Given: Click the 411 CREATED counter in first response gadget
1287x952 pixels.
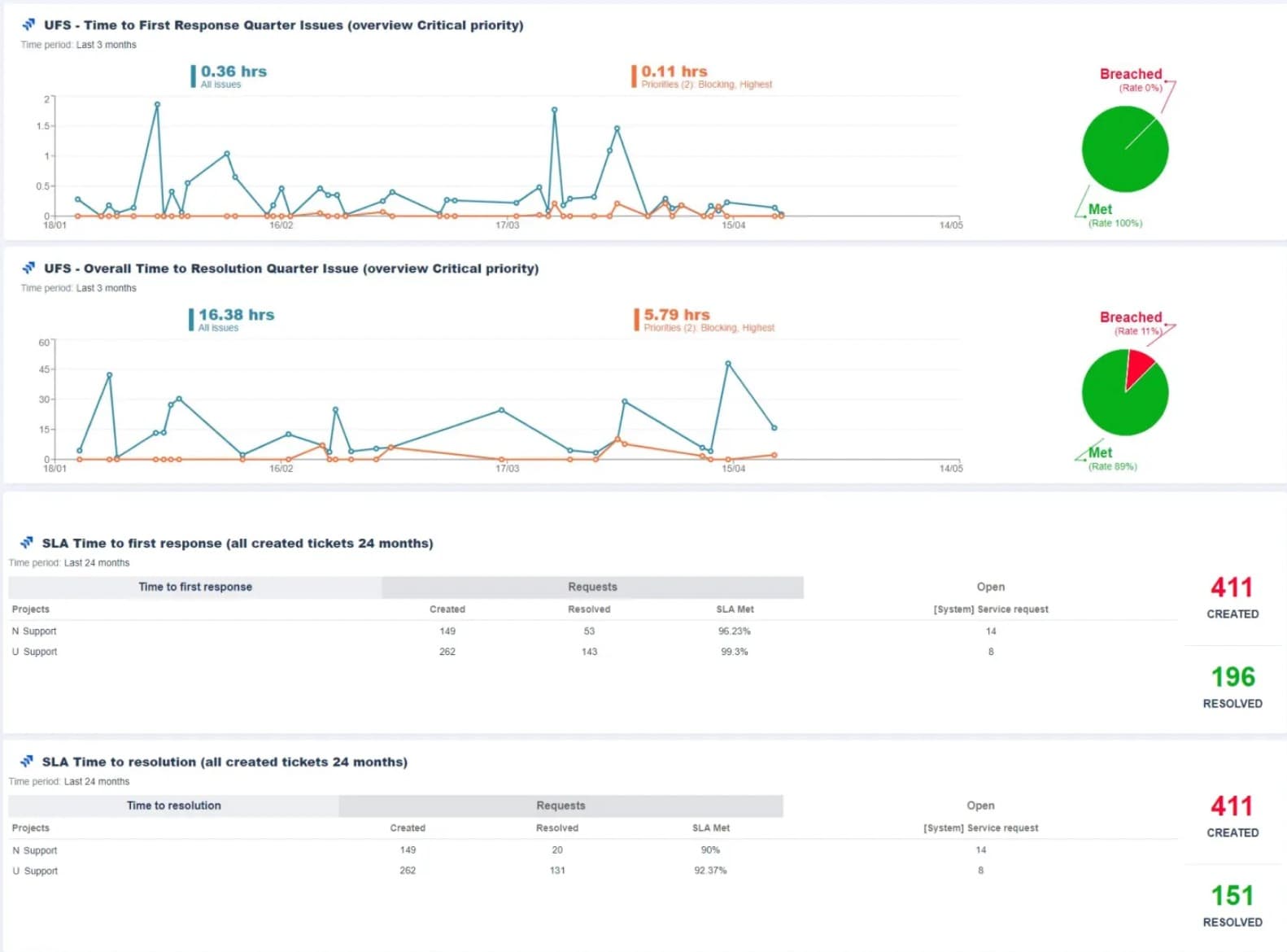Looking at the screenshot, I should 1232,597.
